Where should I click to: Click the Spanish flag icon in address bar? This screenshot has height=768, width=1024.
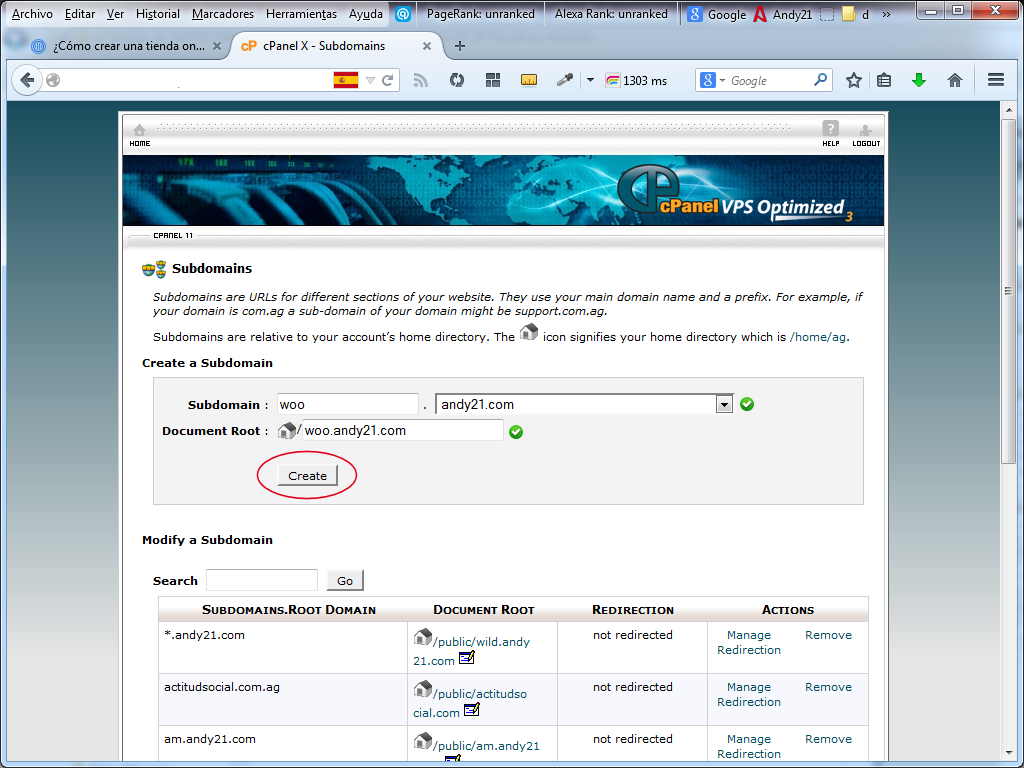[x=346, y=80]
